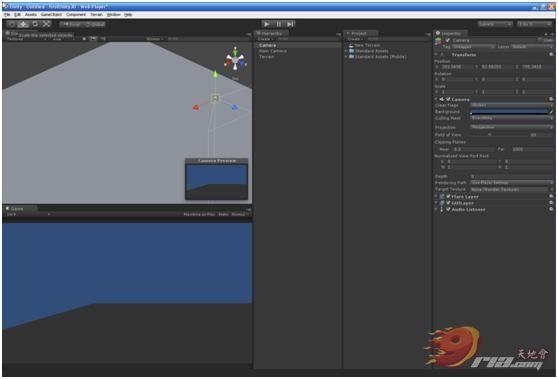This screenshot has width=558, height=379.
Task: Toggle the Flare Layer component checkbox
Action: pos(448,196)
